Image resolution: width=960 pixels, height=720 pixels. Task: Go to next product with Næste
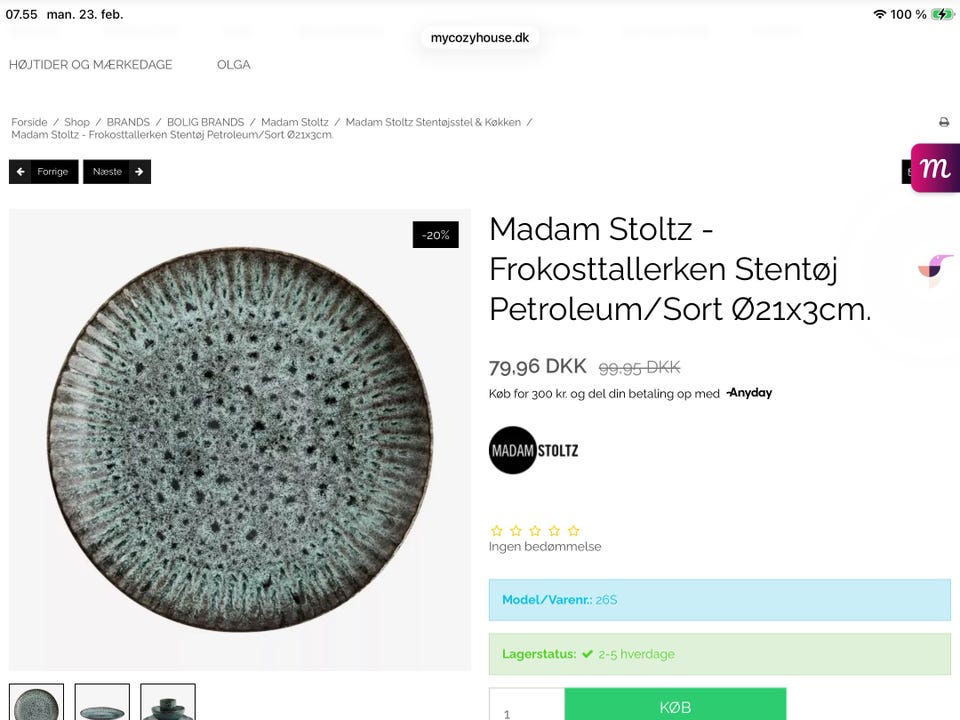point(117,172)
